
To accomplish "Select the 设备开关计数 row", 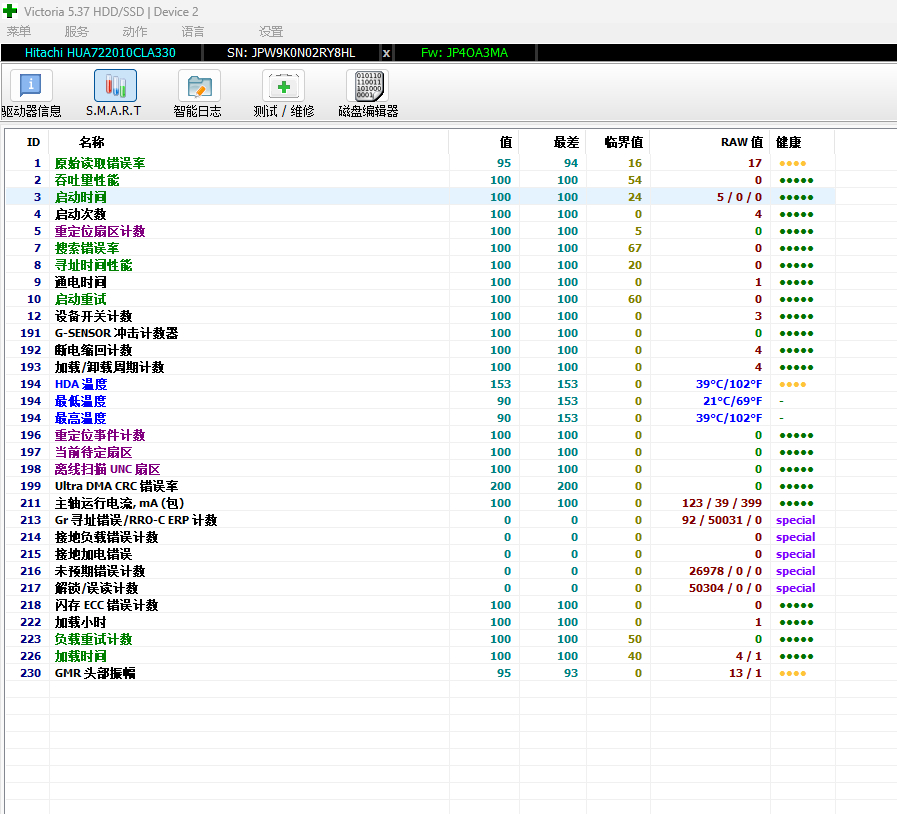I will point(420,316).
